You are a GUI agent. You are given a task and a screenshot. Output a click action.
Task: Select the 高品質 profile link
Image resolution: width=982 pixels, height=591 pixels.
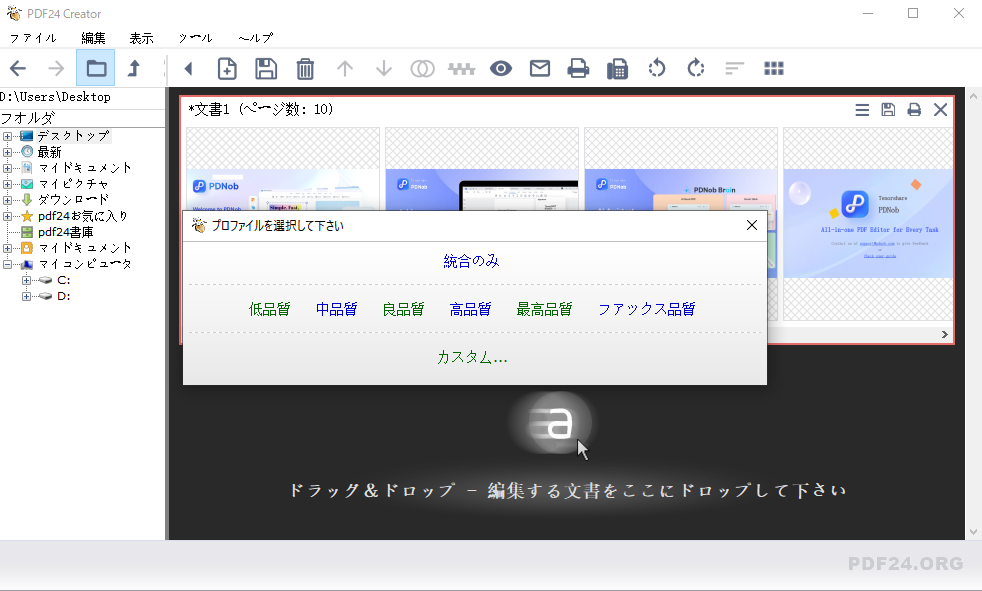coord(470,309)
